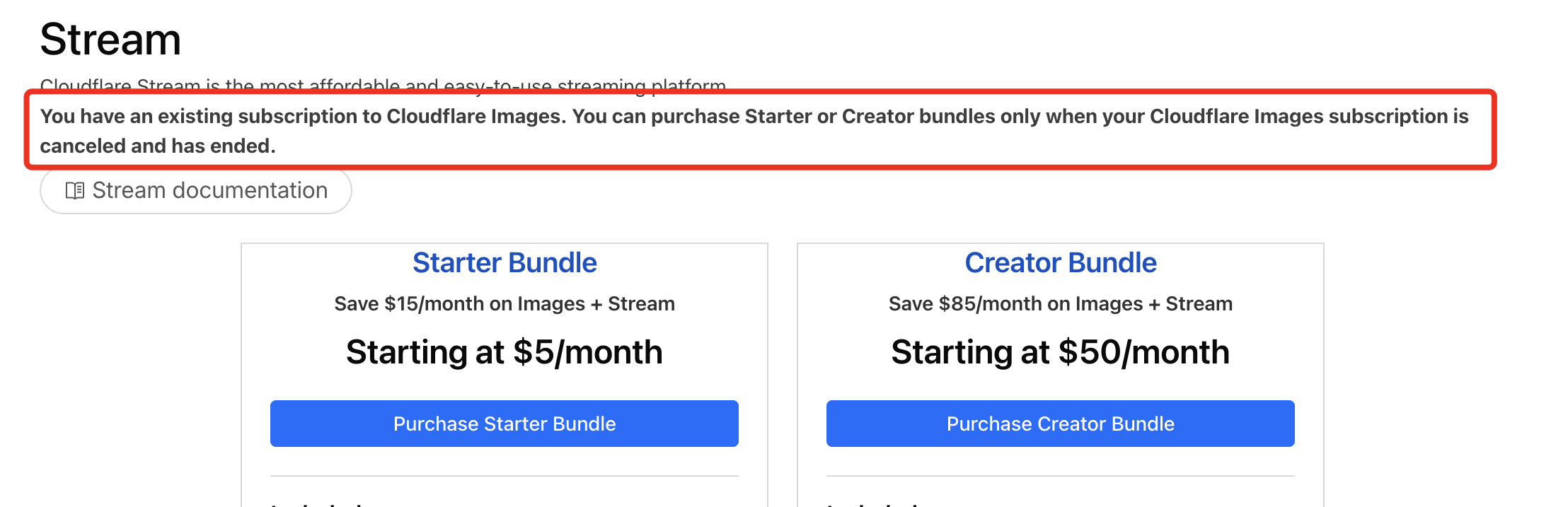Select the Creator Bundle title

pos(1060,263)
